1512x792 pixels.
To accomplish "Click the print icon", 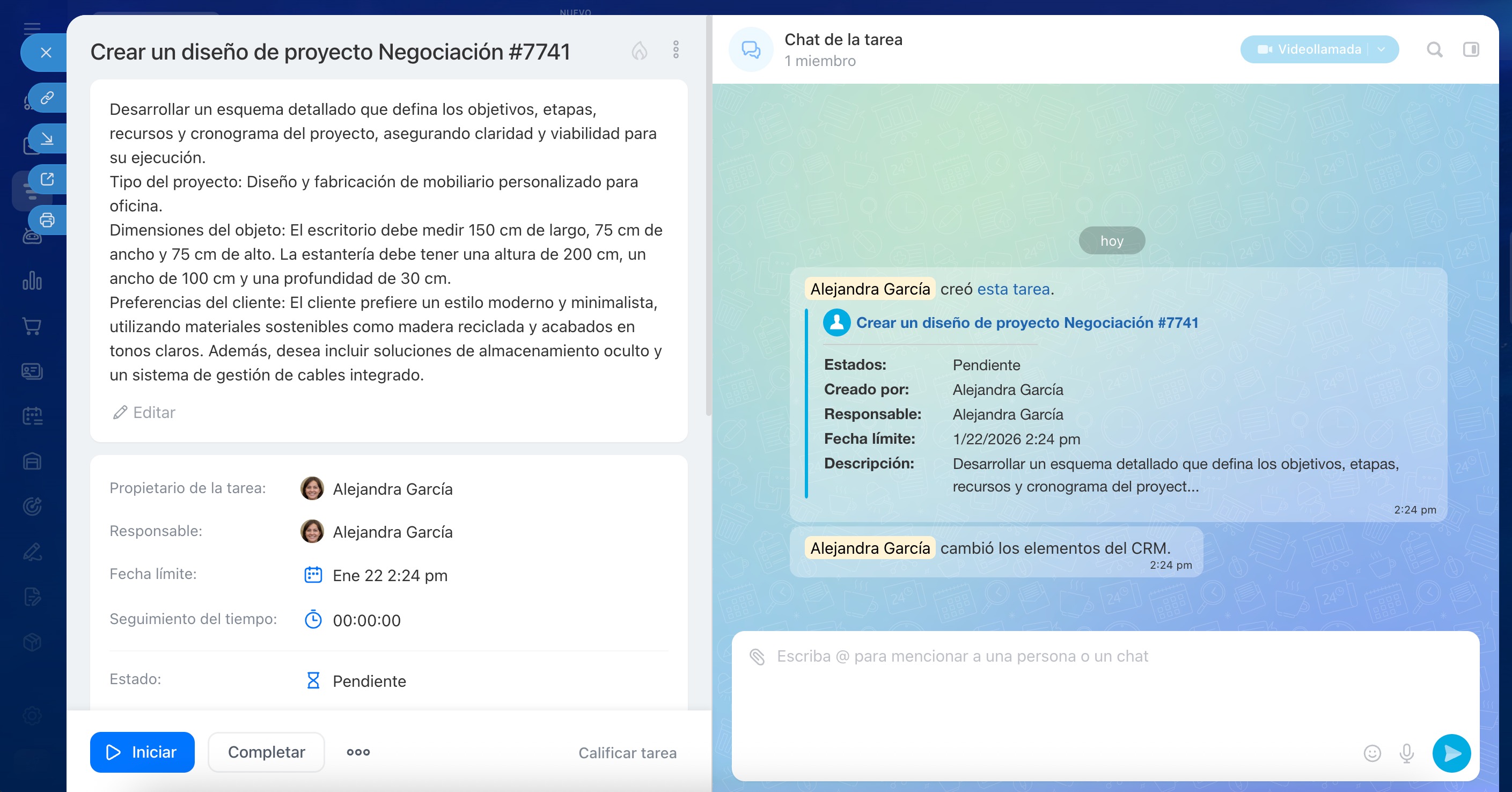I will point(47,220).
